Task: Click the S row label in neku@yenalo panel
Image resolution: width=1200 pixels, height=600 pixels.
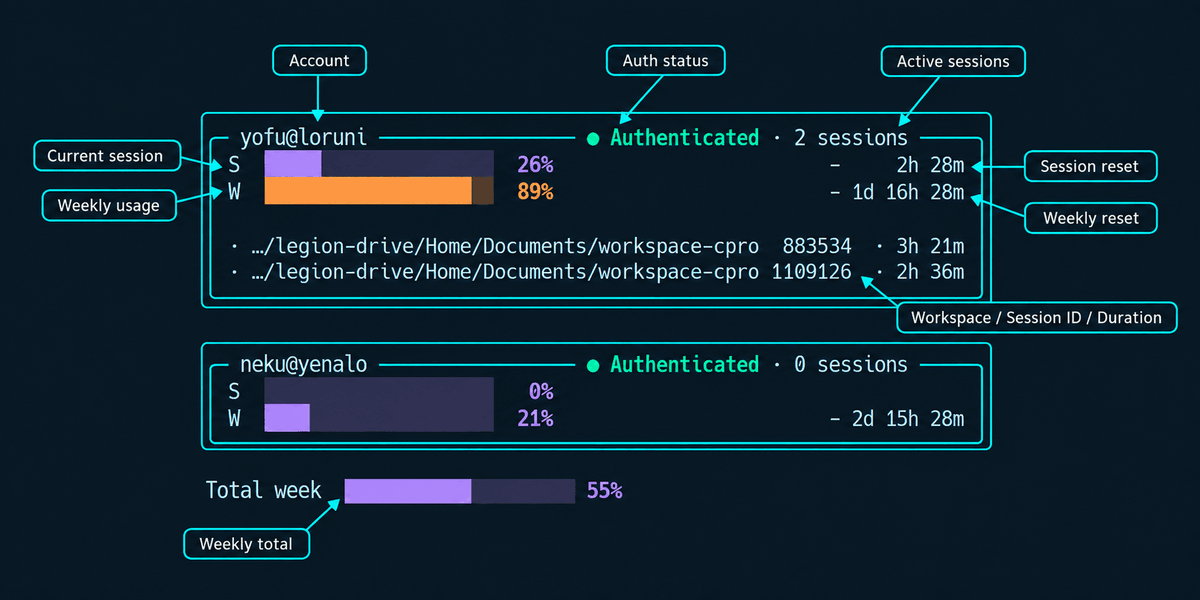Action: 234,392
